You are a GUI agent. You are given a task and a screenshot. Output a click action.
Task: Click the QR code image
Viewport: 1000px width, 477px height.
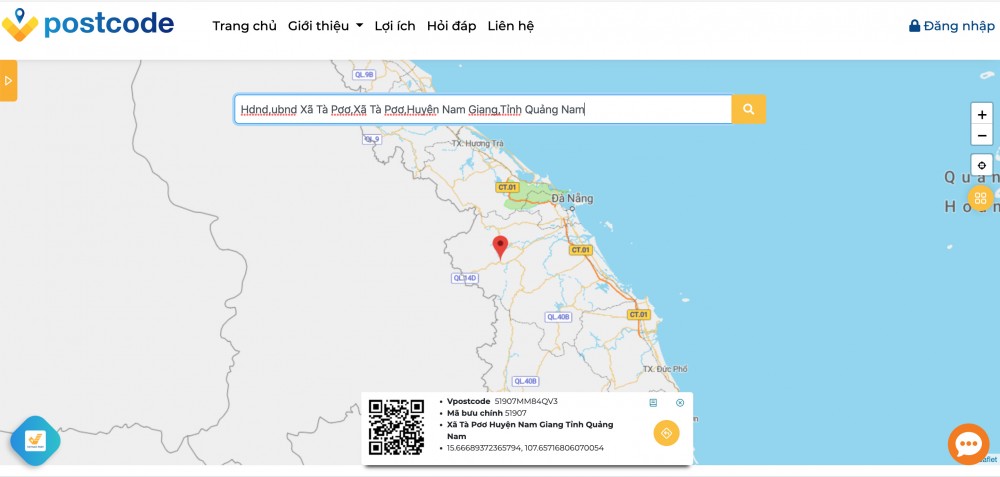pyautogui.click(x=397, y=427)
